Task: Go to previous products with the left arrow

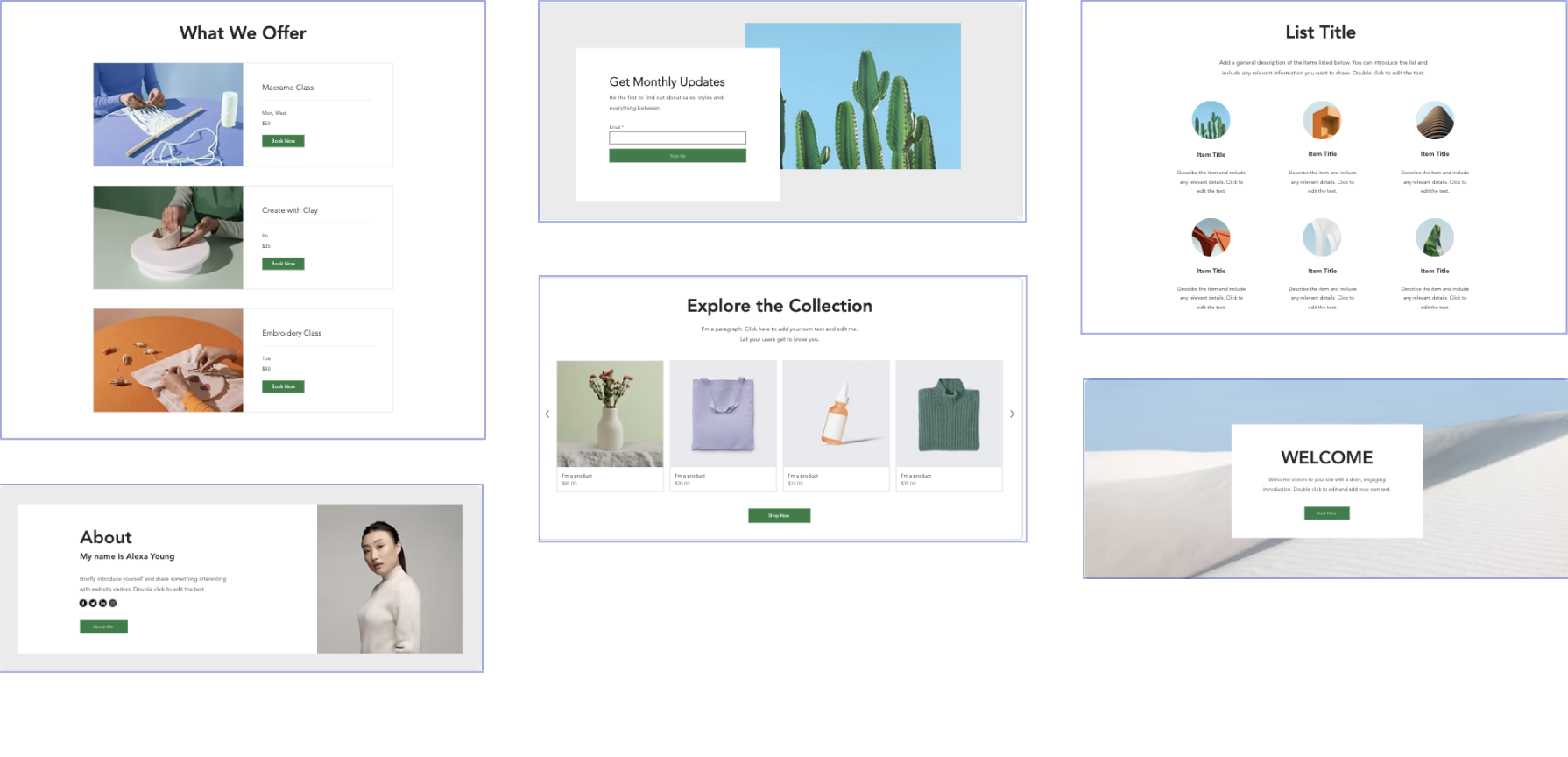Action: [x=547, y=414]
